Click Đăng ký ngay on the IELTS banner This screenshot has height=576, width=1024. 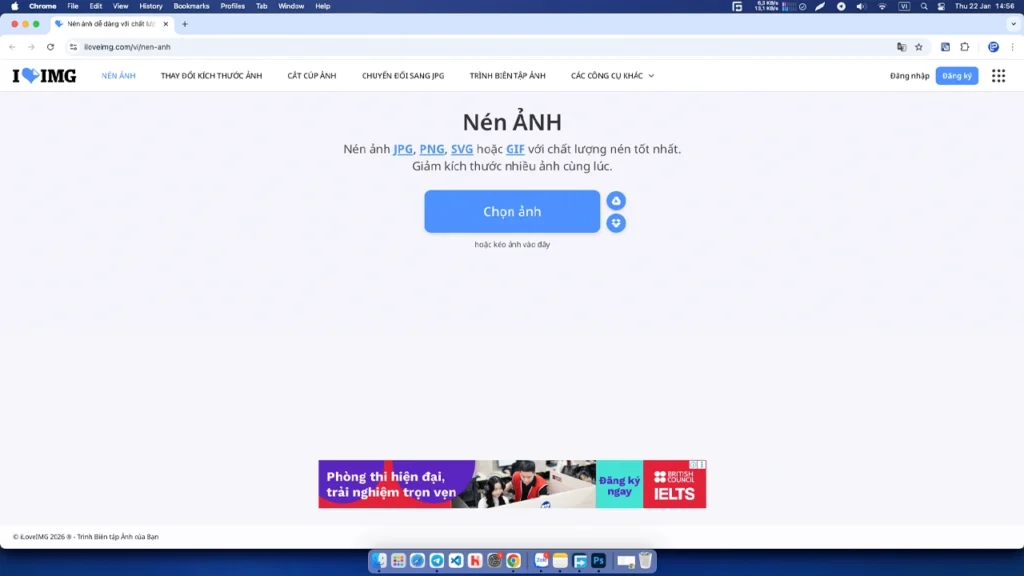[x=618, y=483]
